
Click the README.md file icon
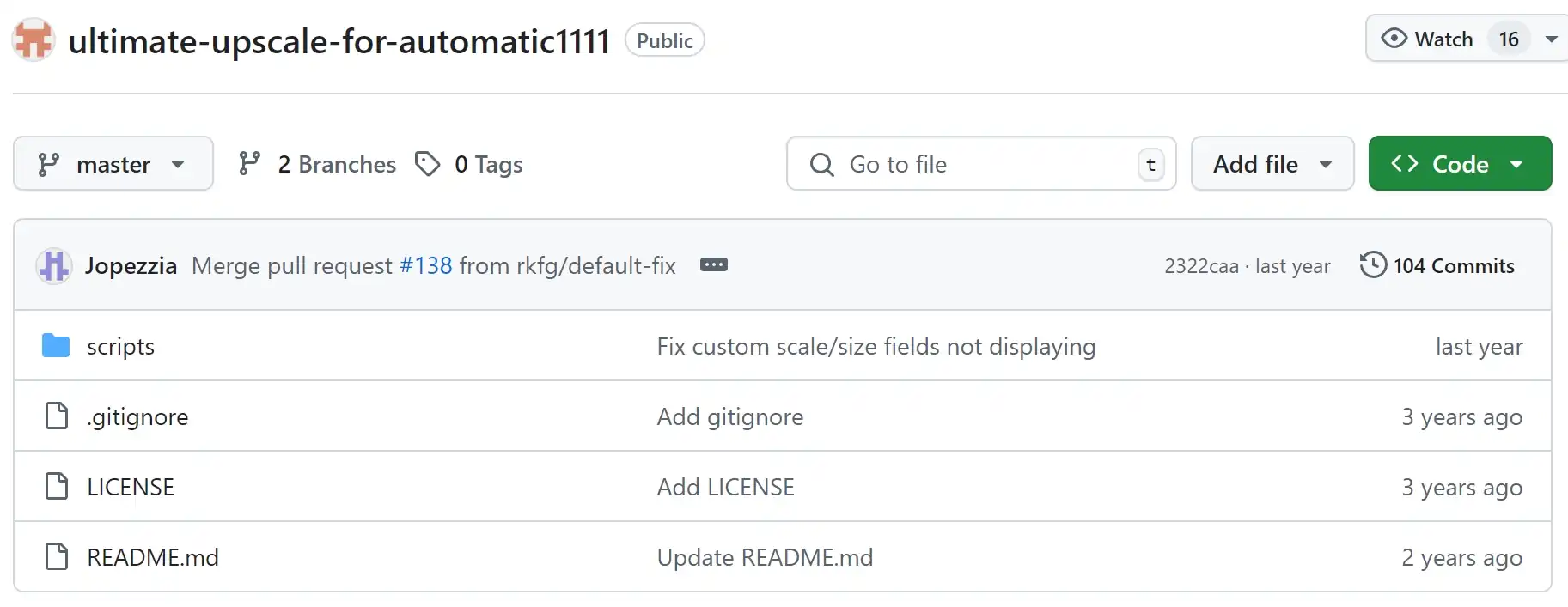click(x=57, y=556)
